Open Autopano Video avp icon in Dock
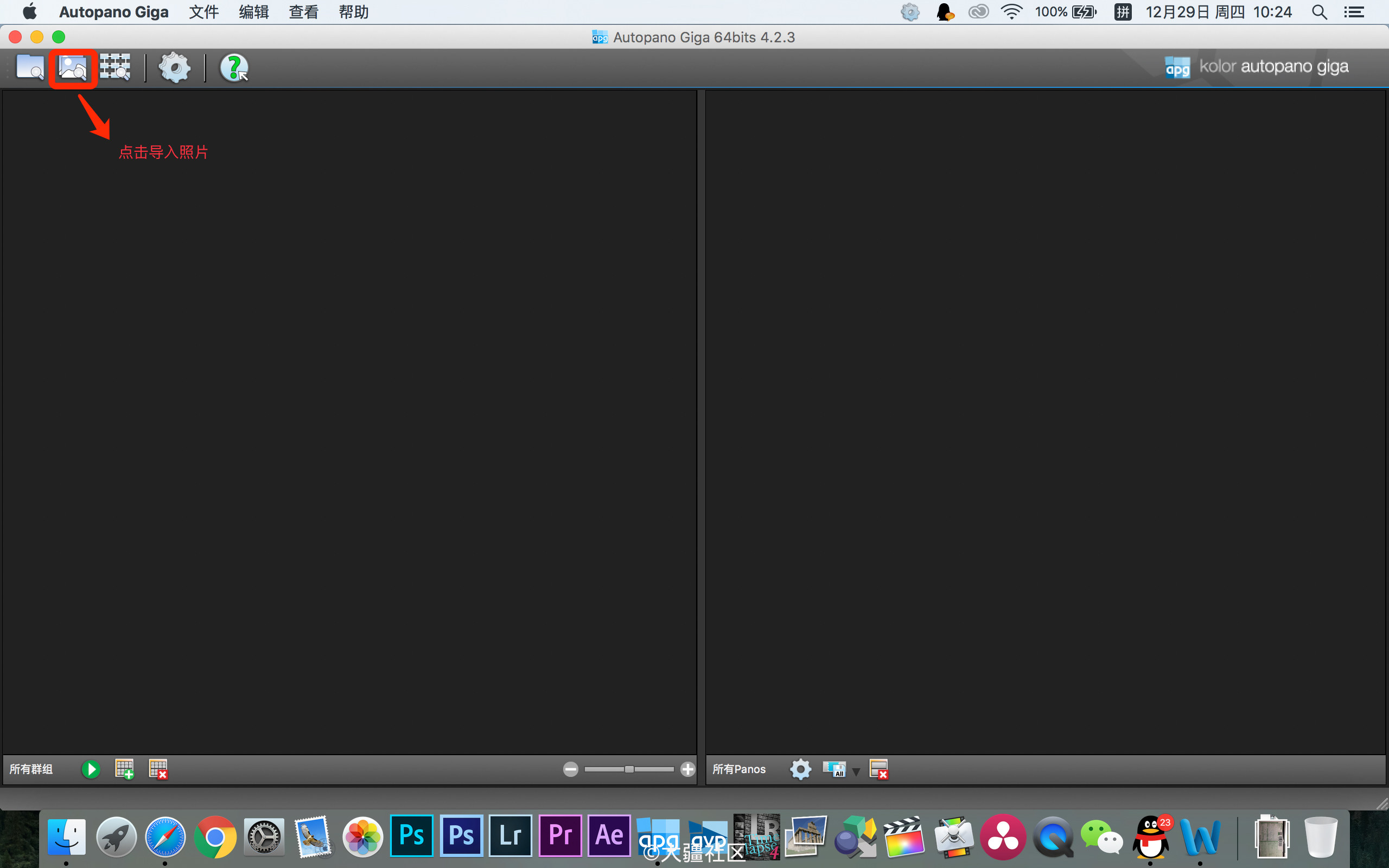 (708, 837)
